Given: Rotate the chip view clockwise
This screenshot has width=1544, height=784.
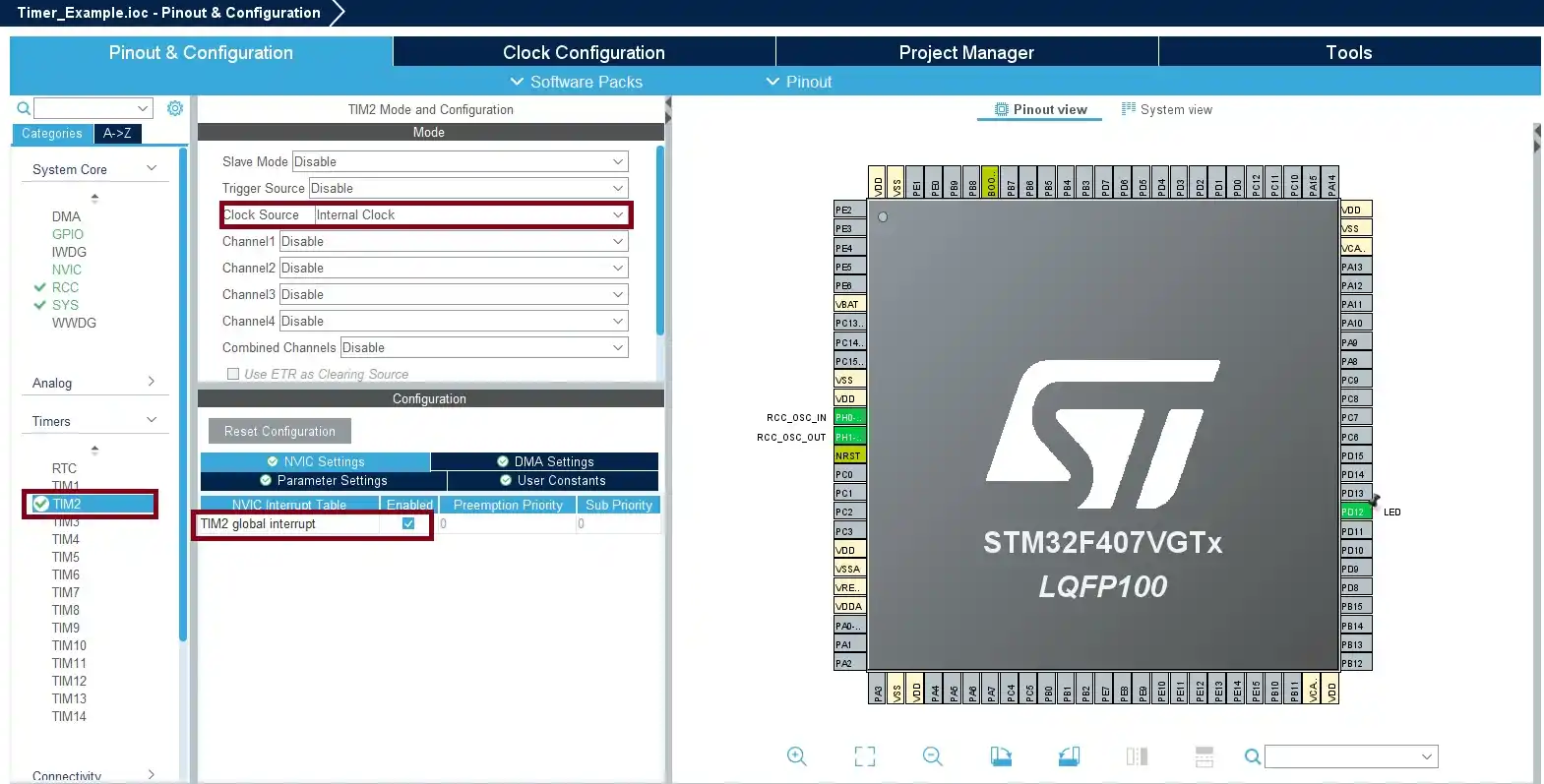Looking at the screenshot, I should click(x=1001, y=756).
